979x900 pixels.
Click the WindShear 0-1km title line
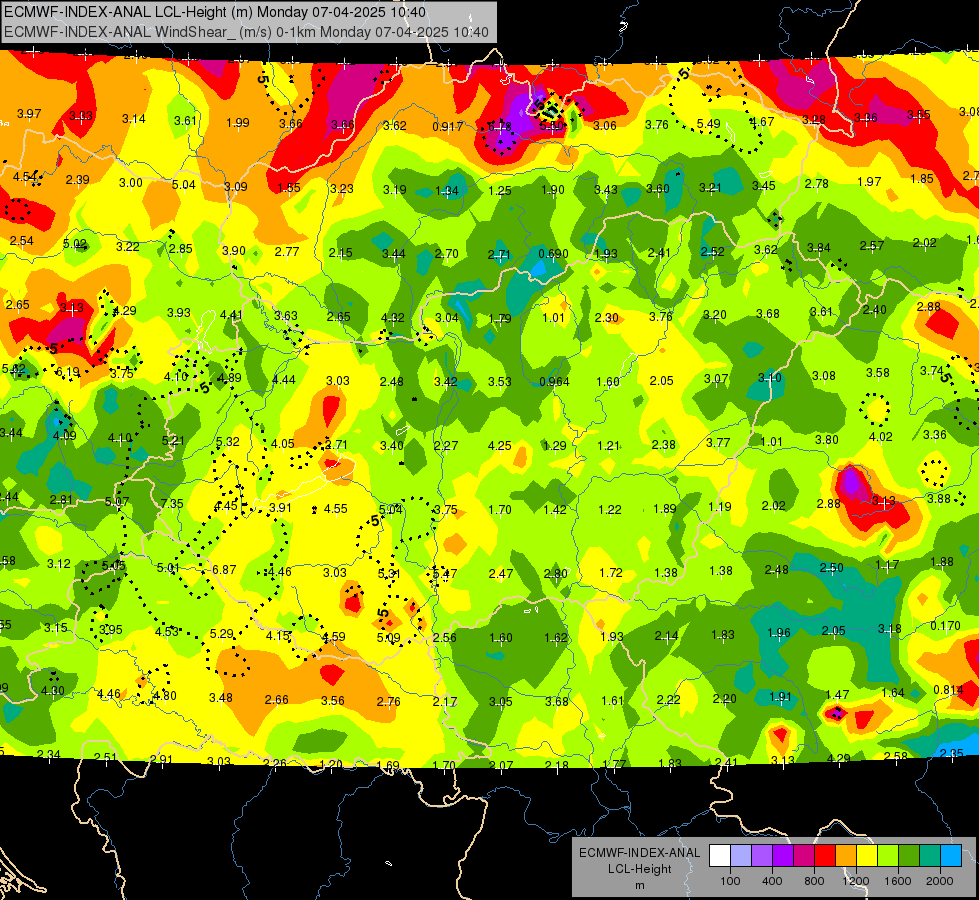[246, 32]
